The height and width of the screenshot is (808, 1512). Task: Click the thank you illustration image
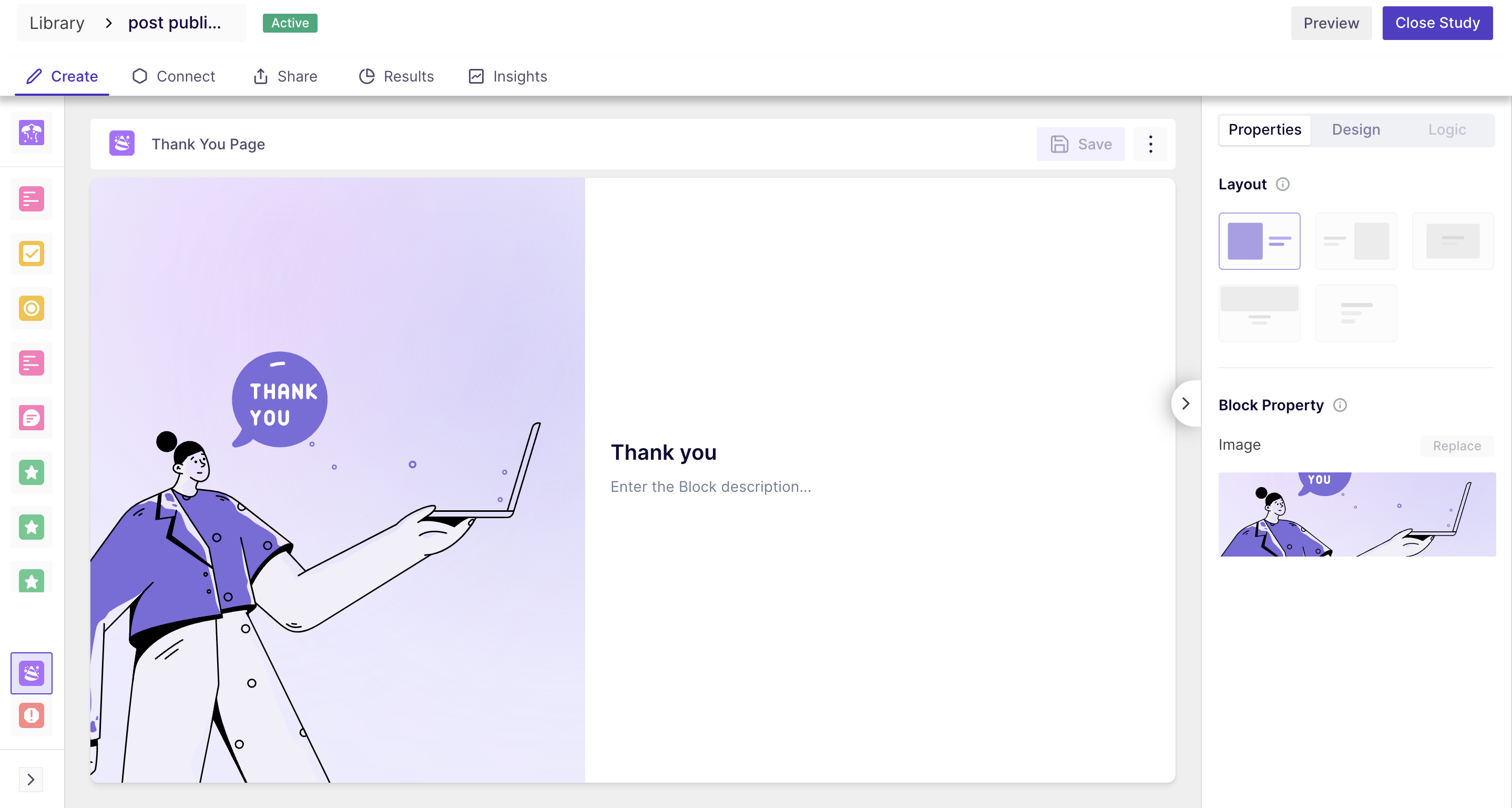pyautogui.click(x=338, y=480)
